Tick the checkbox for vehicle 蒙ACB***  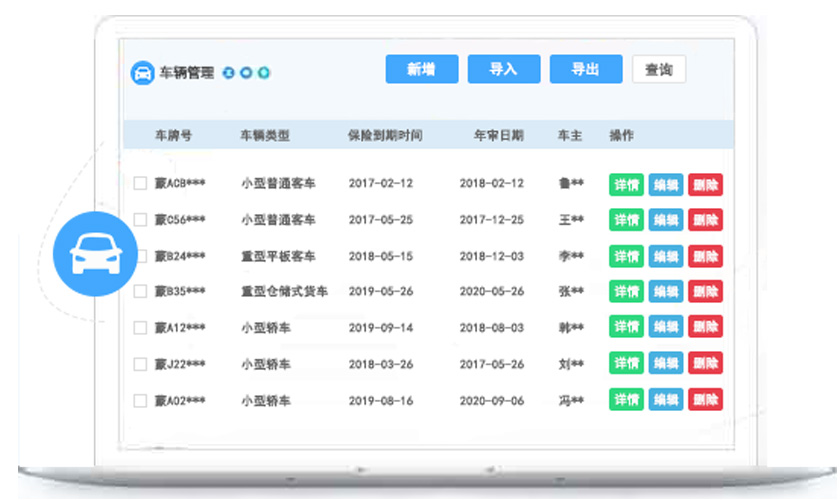click(140, 183)
